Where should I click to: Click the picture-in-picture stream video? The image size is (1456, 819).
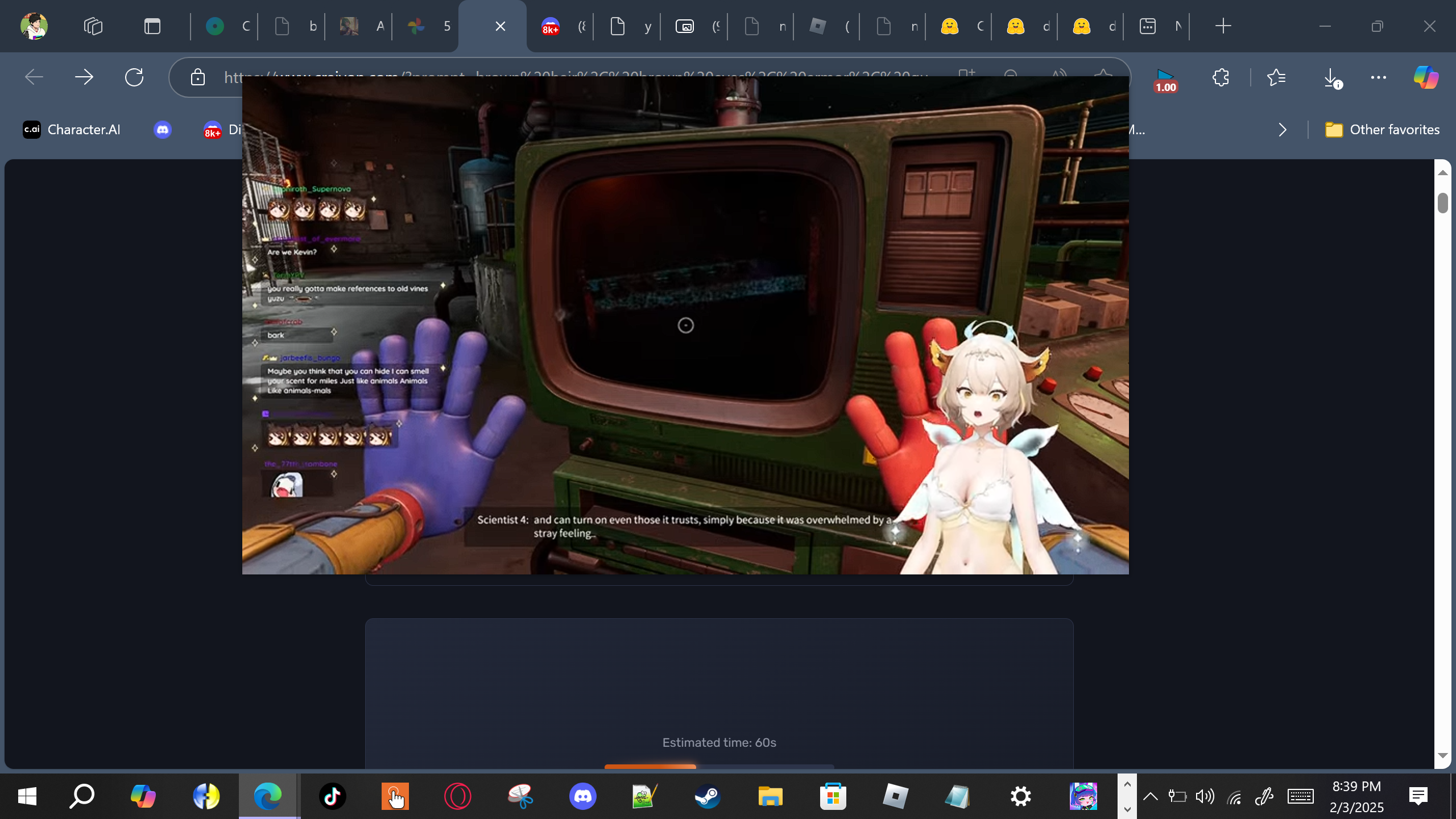685,325
